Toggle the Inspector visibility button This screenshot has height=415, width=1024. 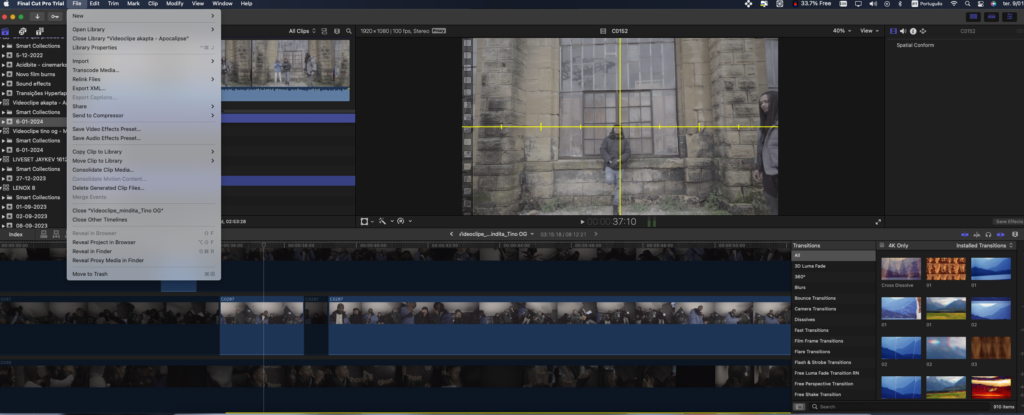pos(1011,16)
